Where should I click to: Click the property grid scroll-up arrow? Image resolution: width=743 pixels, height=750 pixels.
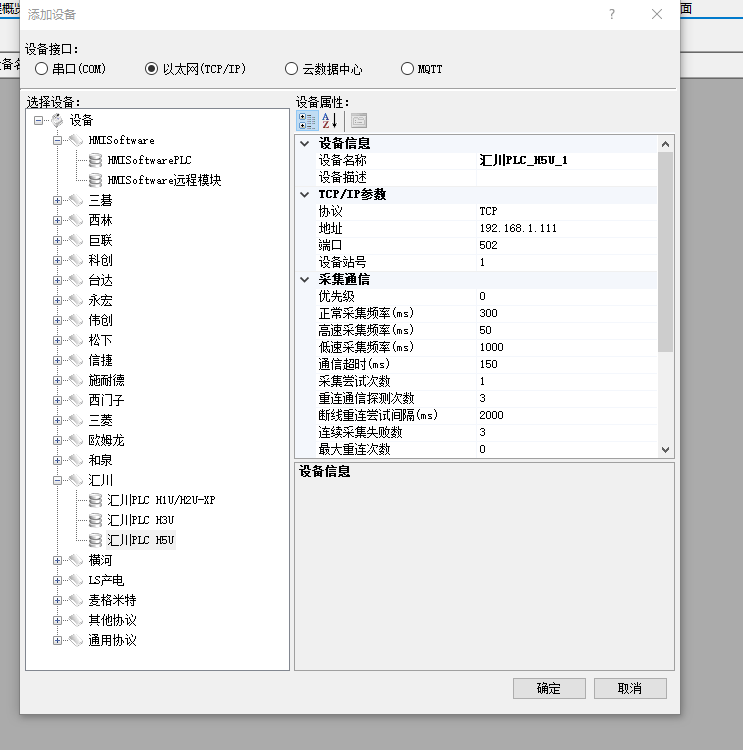(665, 144)
